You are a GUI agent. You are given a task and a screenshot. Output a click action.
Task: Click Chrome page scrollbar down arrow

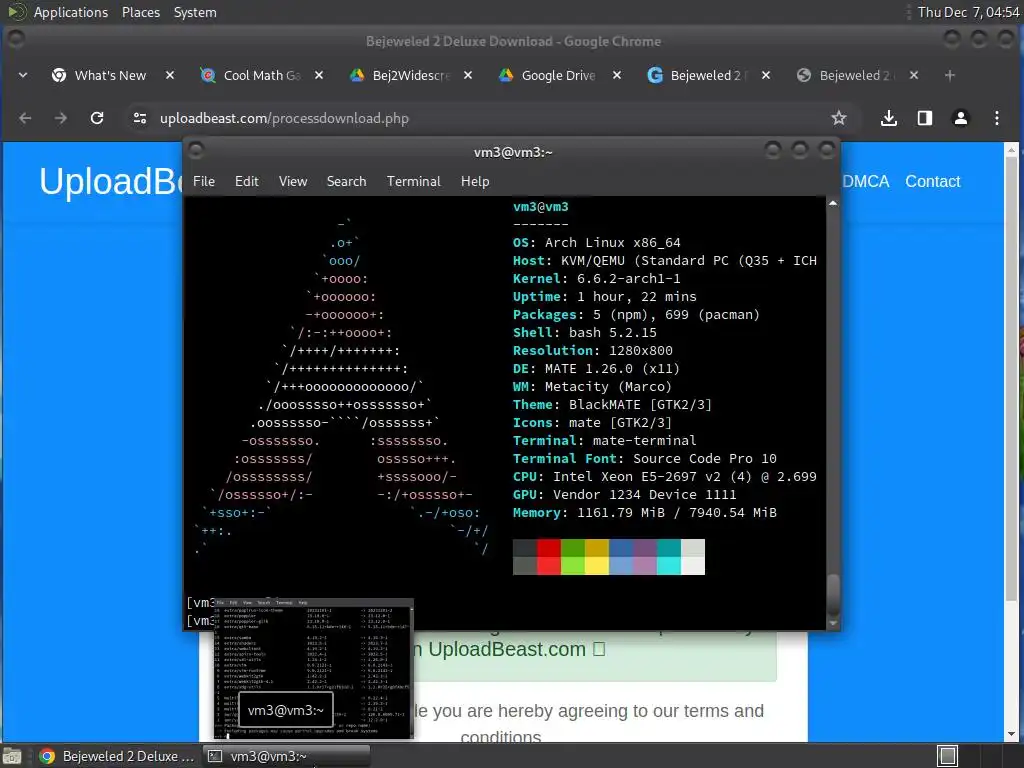click(x=1012, y=735)
